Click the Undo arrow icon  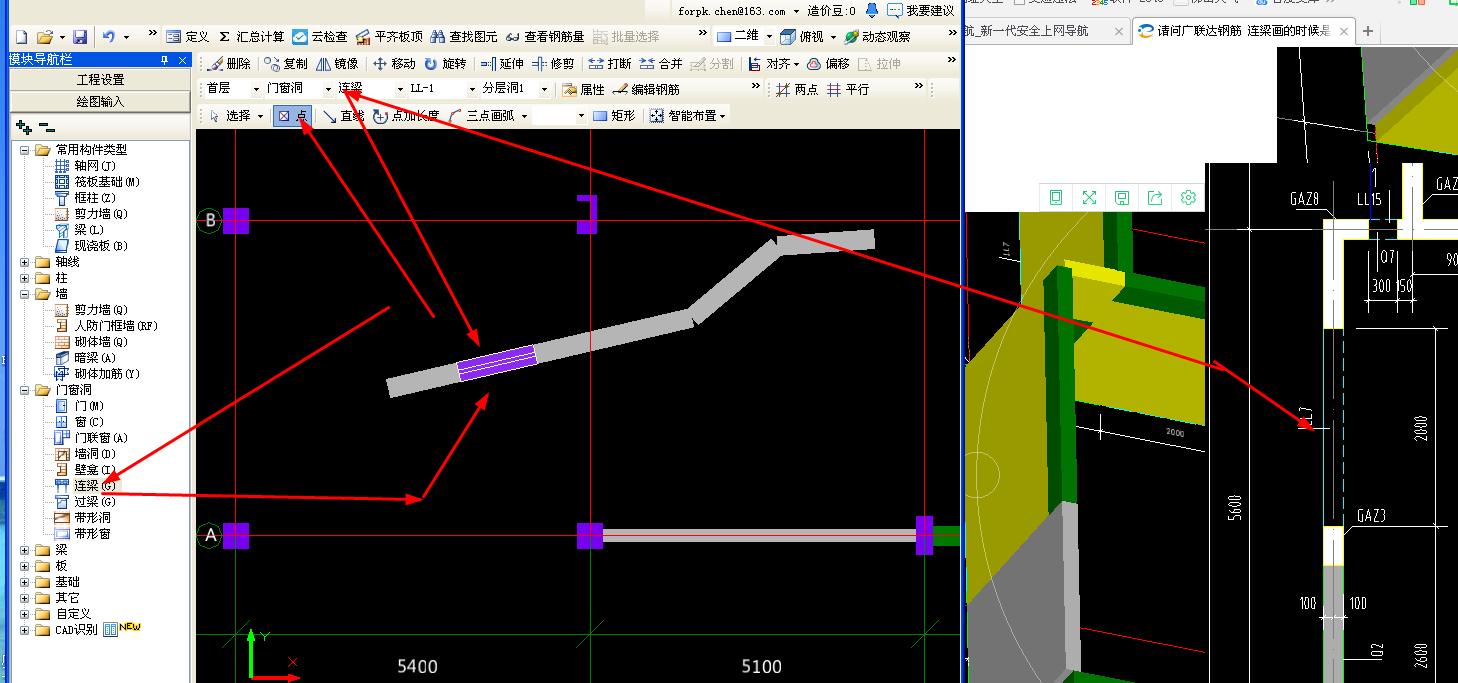[x=108, y=37]
